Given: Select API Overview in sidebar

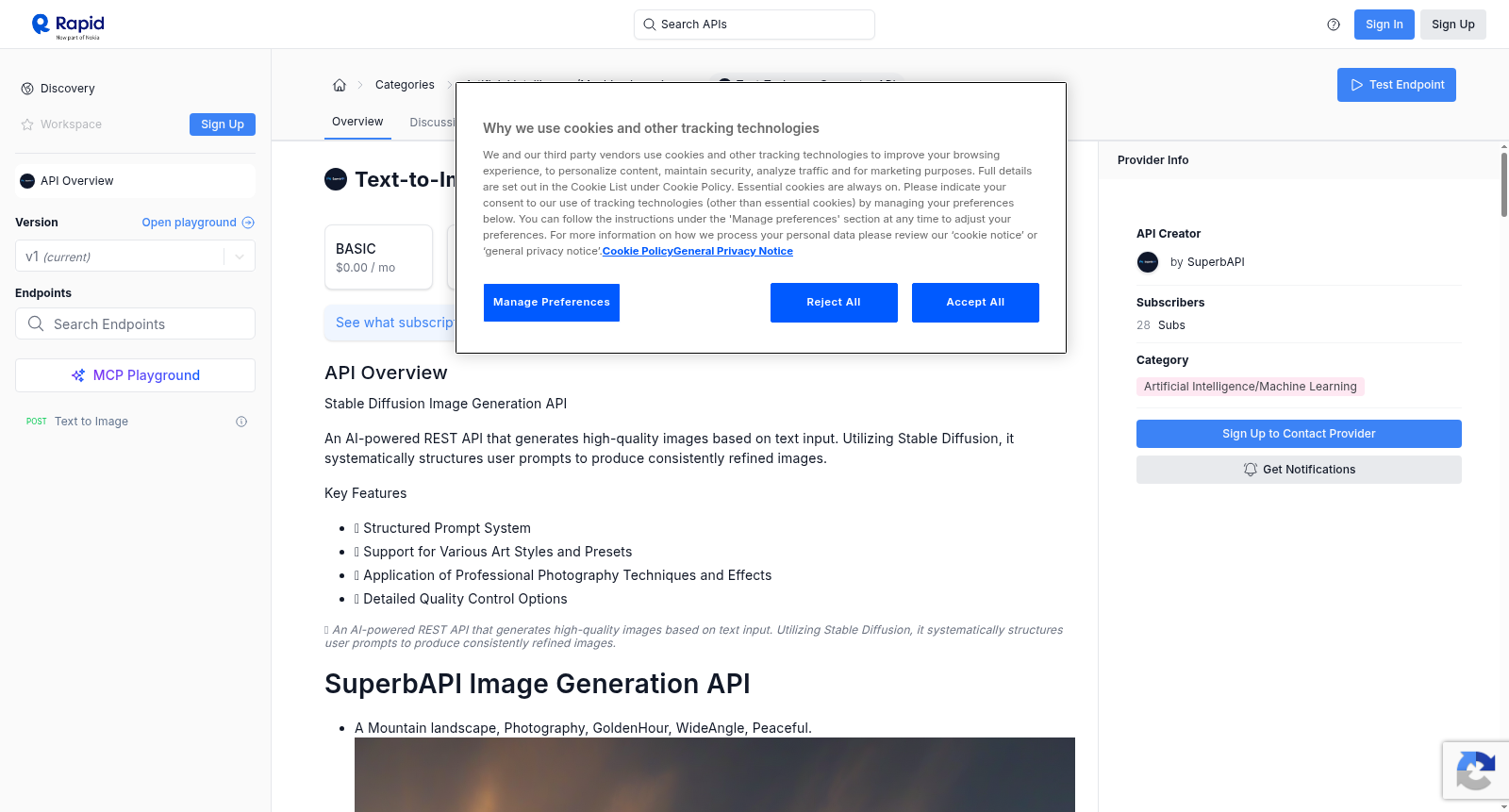Looking at the screenshot, I should [135, 181].
